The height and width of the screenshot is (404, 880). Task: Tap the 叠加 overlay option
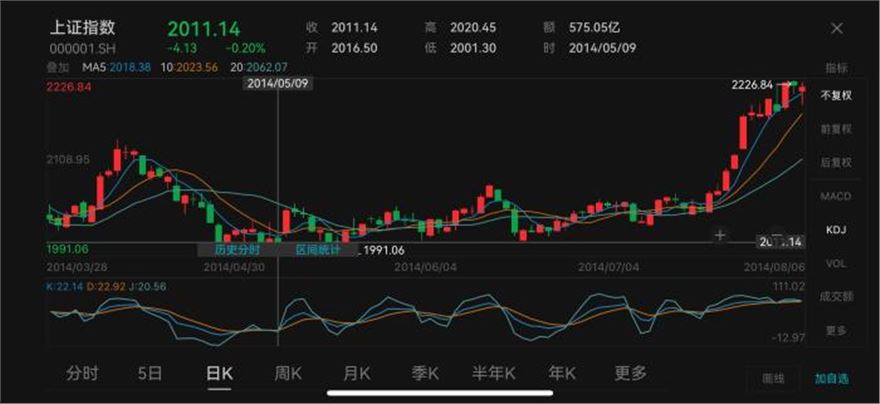tap(58, 68)
